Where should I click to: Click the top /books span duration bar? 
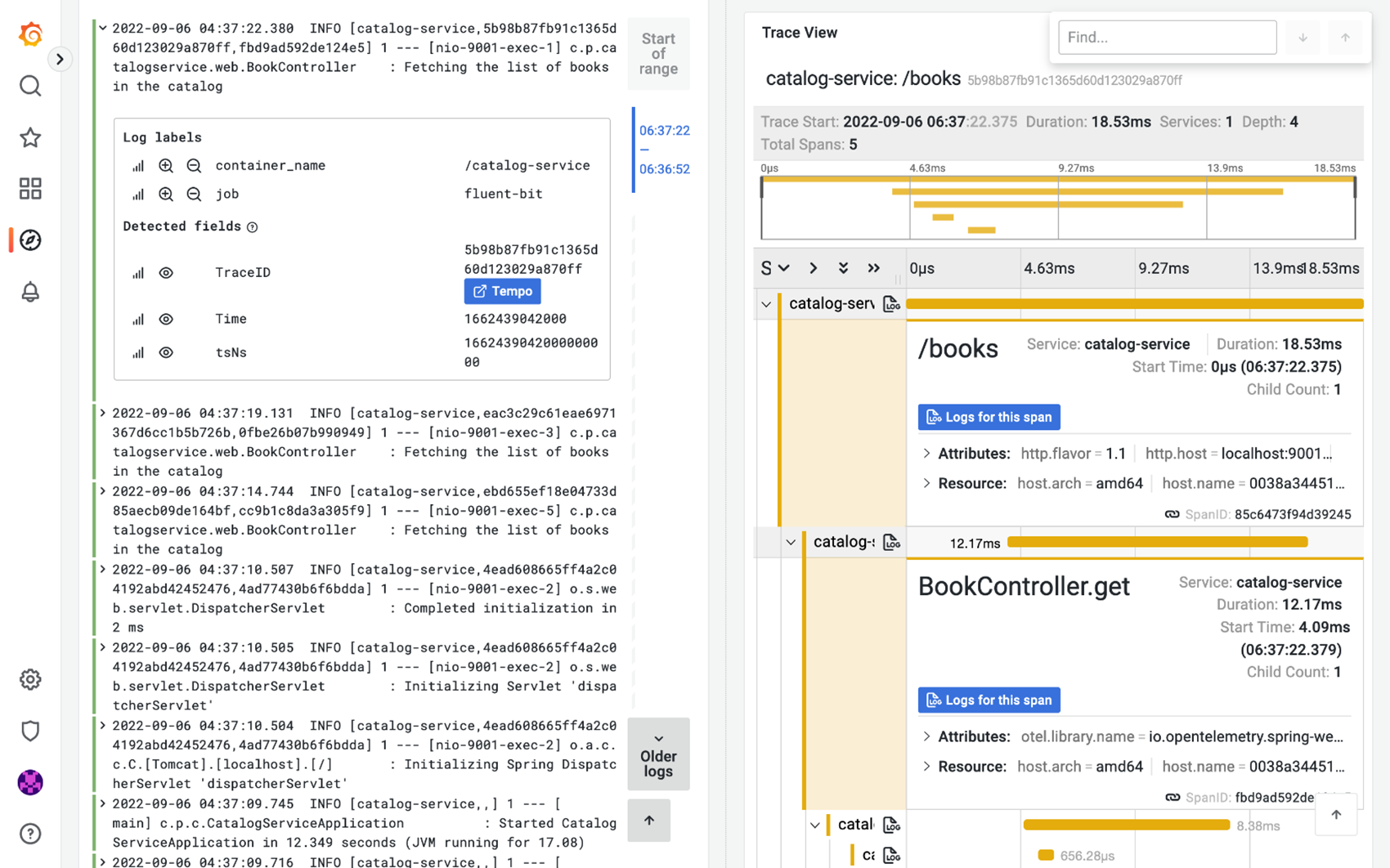(x=1134, y=304)
